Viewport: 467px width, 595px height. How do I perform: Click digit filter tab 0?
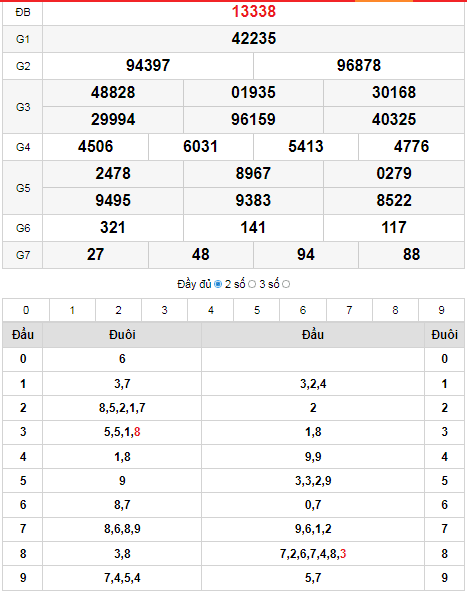tap(26, 310)
